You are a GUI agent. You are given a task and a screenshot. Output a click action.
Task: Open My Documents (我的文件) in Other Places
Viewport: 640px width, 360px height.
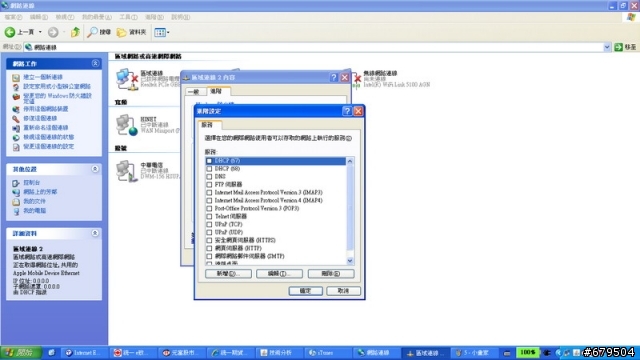(x=34, y=201)
